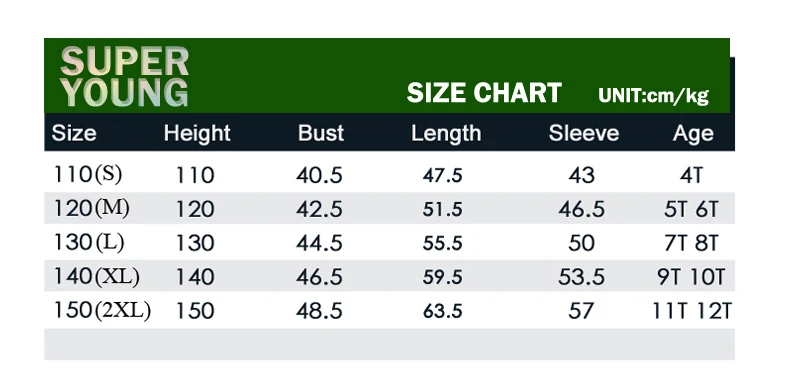Click the 150(2XL) size row label
The height and width of the screenshot is (392, 792).
coord(102,311)
